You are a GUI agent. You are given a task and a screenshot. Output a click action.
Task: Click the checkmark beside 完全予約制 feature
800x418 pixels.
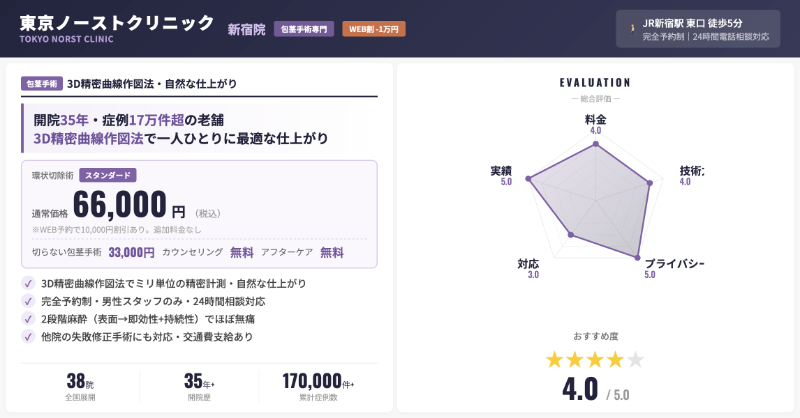[x=28, y=301]
